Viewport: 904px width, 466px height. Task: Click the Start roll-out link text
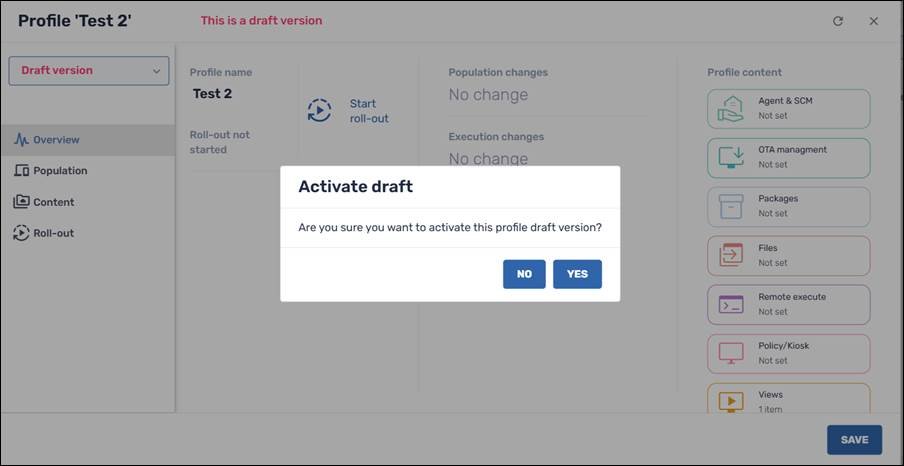click(x=369, y=111)
